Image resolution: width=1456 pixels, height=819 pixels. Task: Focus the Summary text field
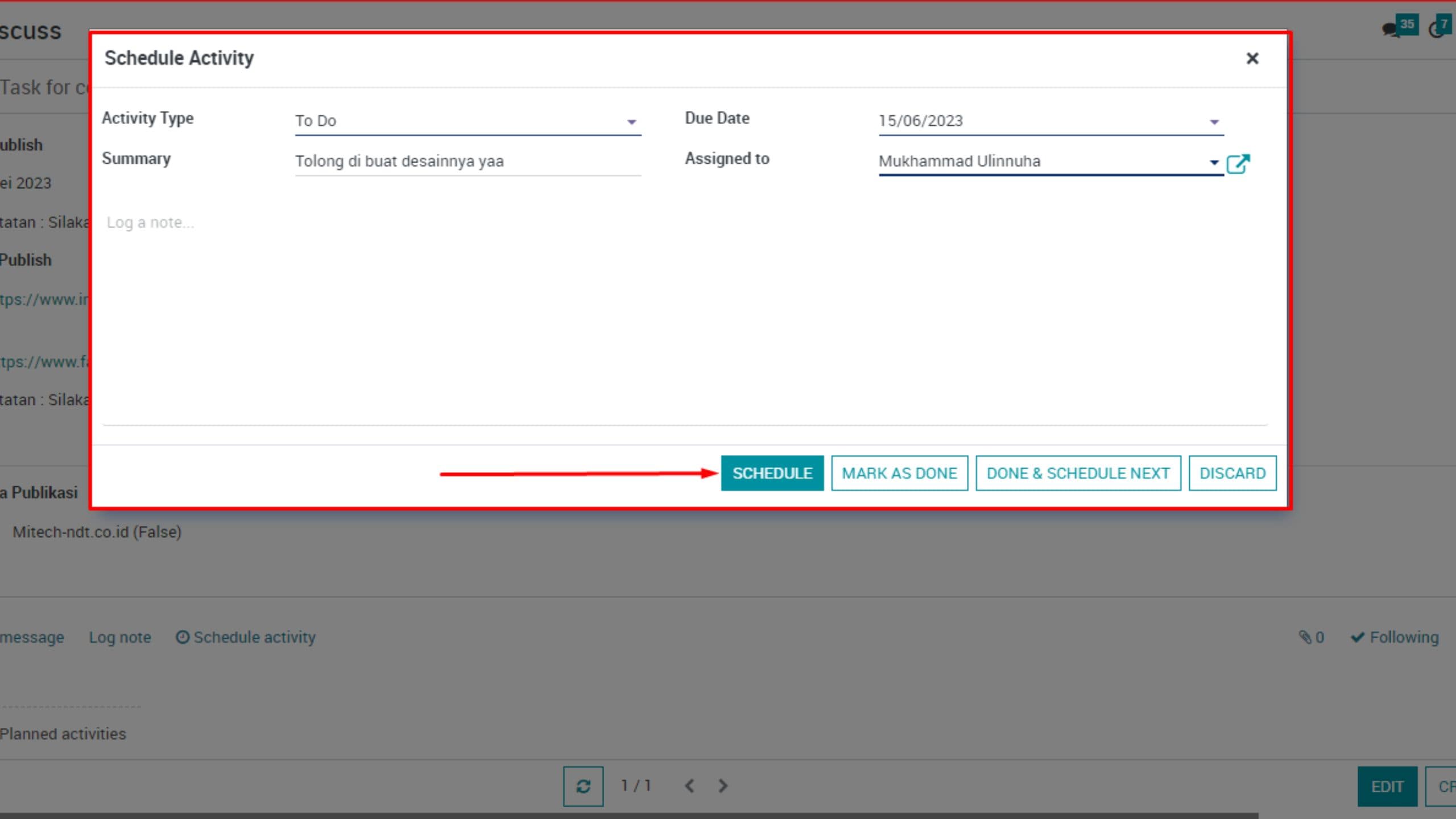click(468, 162)
